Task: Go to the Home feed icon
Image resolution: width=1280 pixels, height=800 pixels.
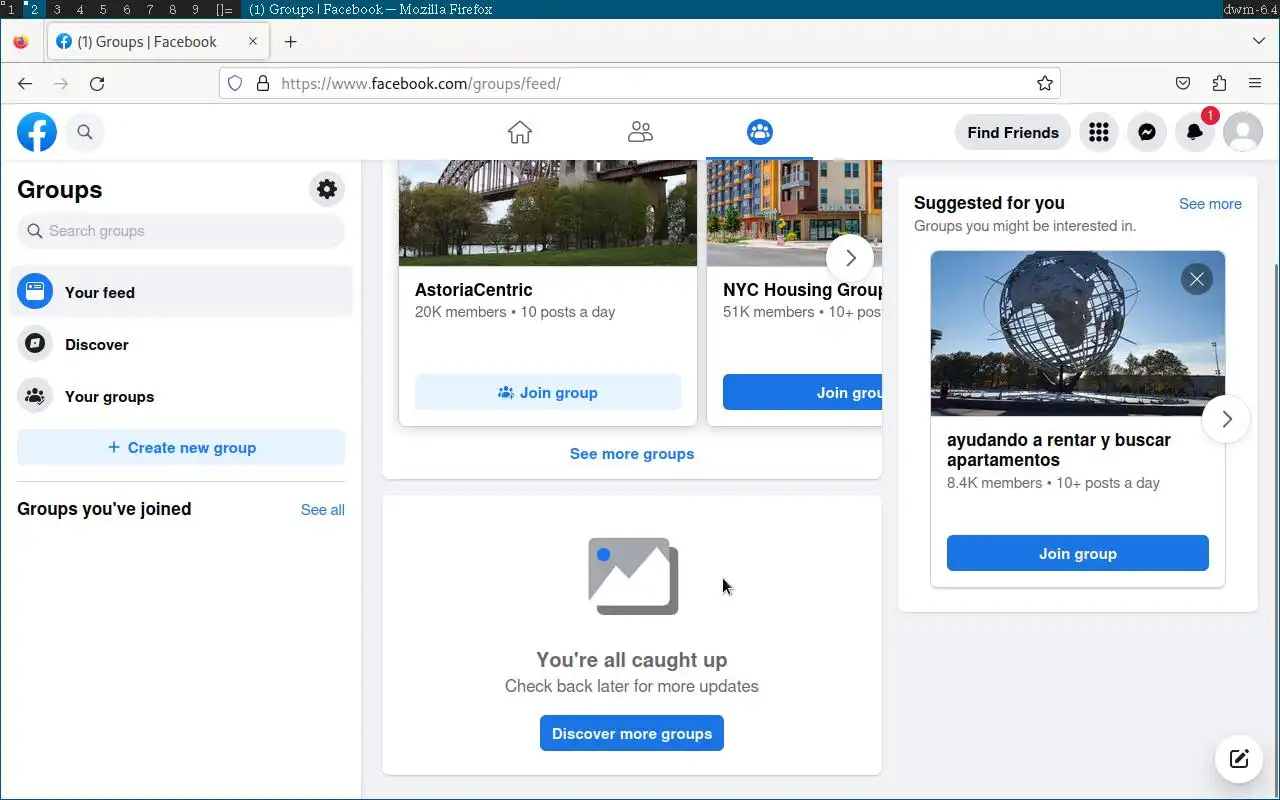Action: pyautogui.click(x=520, y=132)
